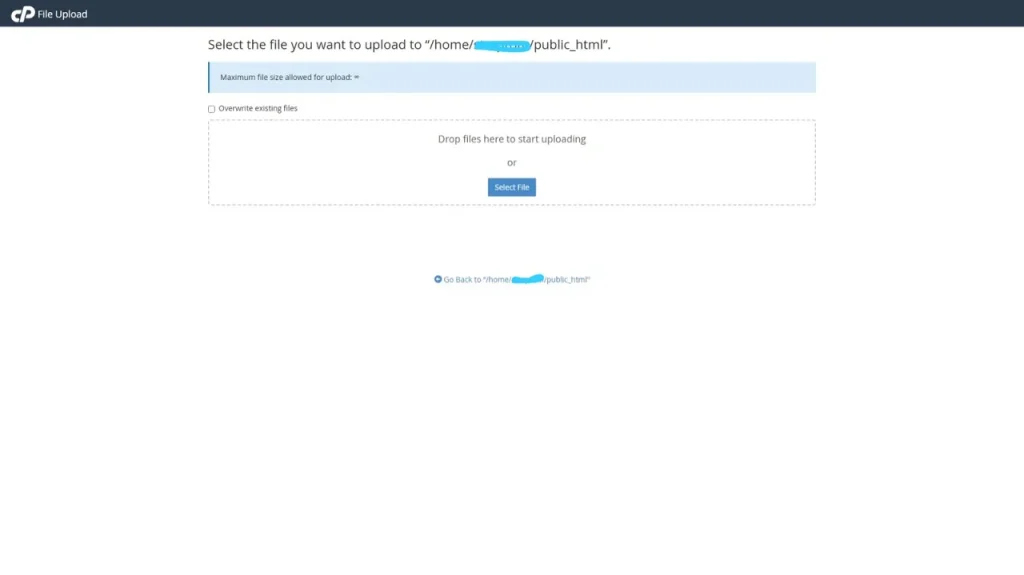The width and height of the screenshot is (1024, 575).
Task: Click the Select the file heading text
Action: pos(409,44)
